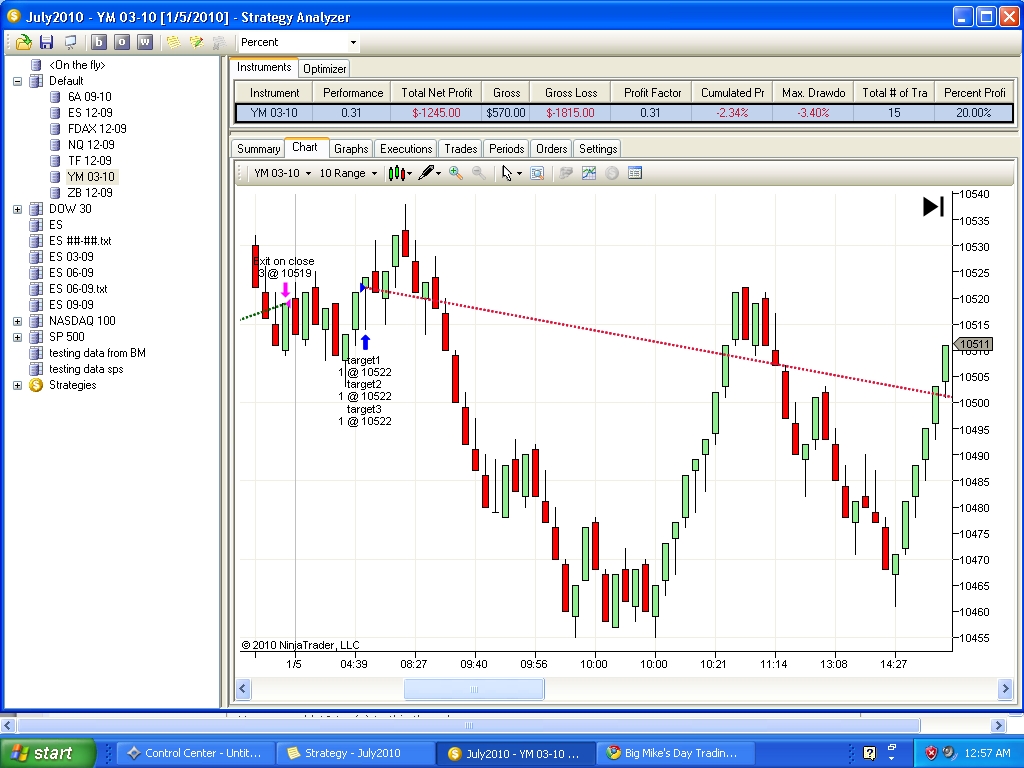Click the chart scrollbar left arrow
The width and height of the screenshot is (1024, 768).
click(243, 690)
